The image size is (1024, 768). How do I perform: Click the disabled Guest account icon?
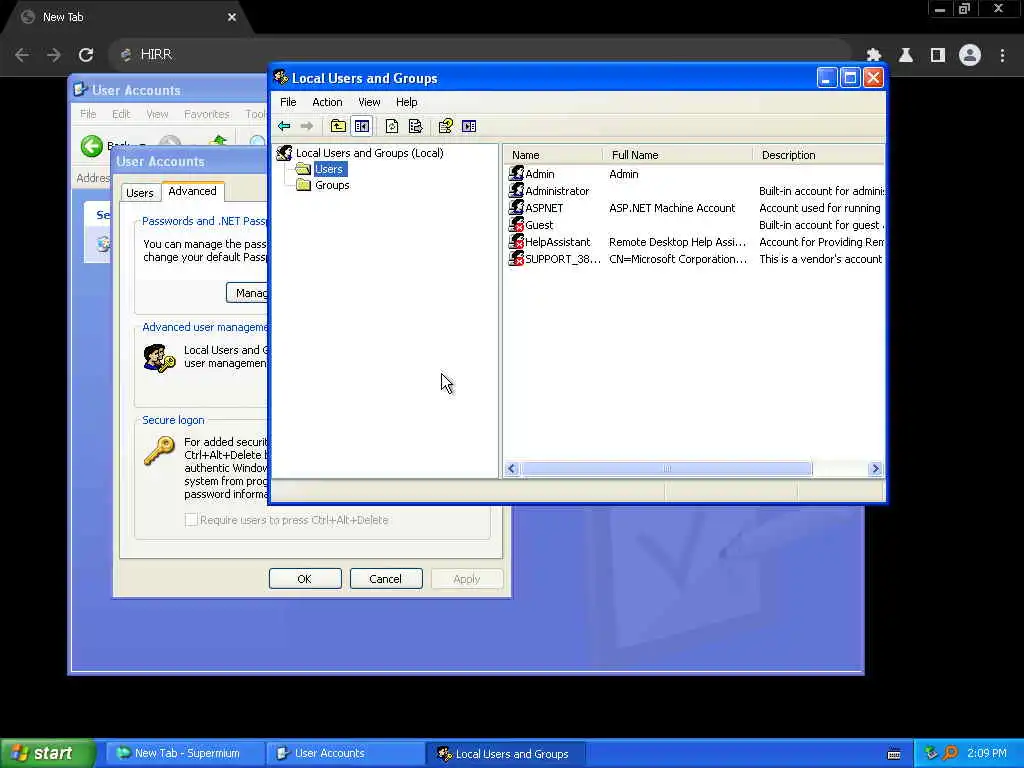coord(516,225)
